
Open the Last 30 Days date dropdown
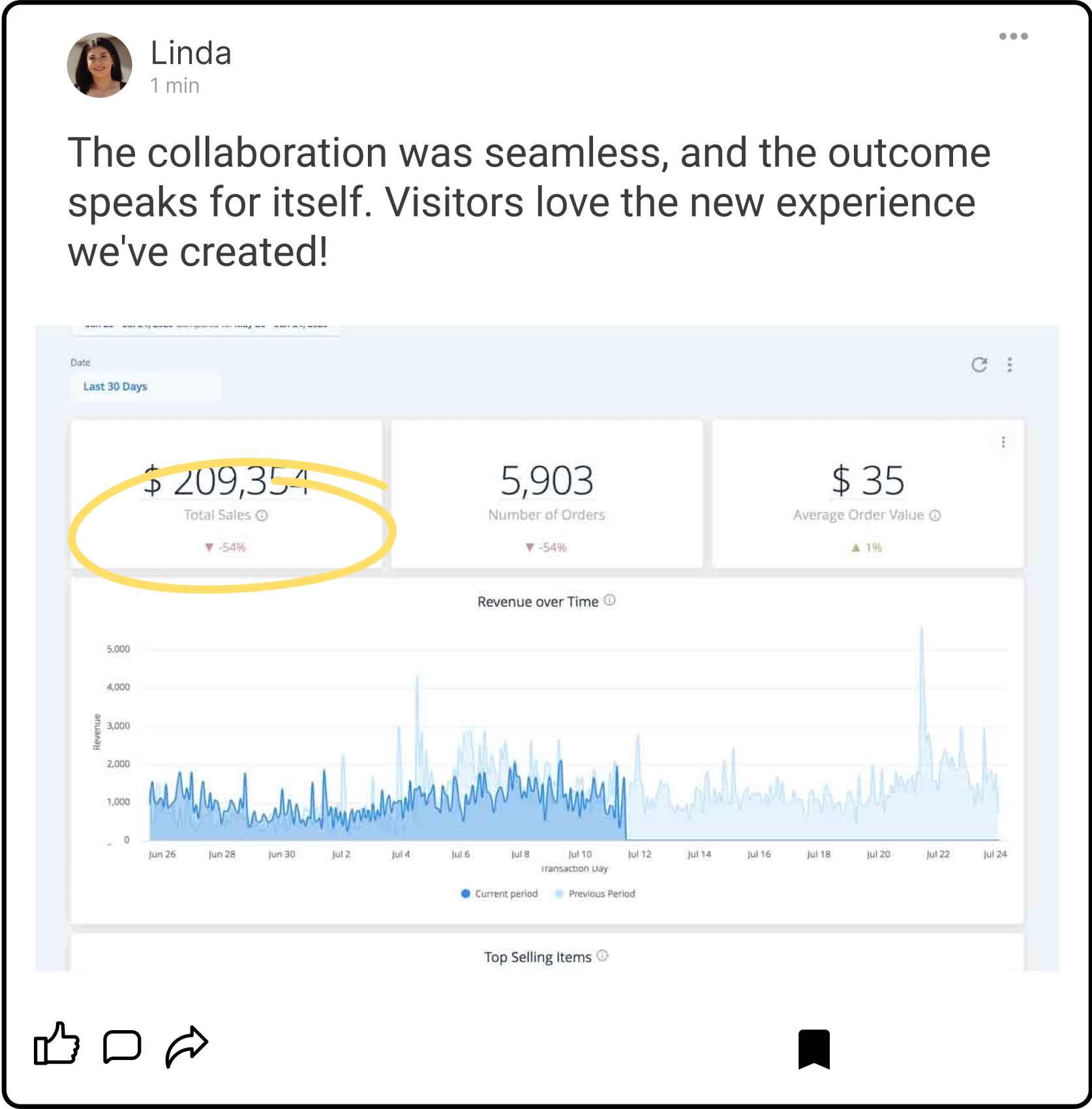tap(145, 386)
